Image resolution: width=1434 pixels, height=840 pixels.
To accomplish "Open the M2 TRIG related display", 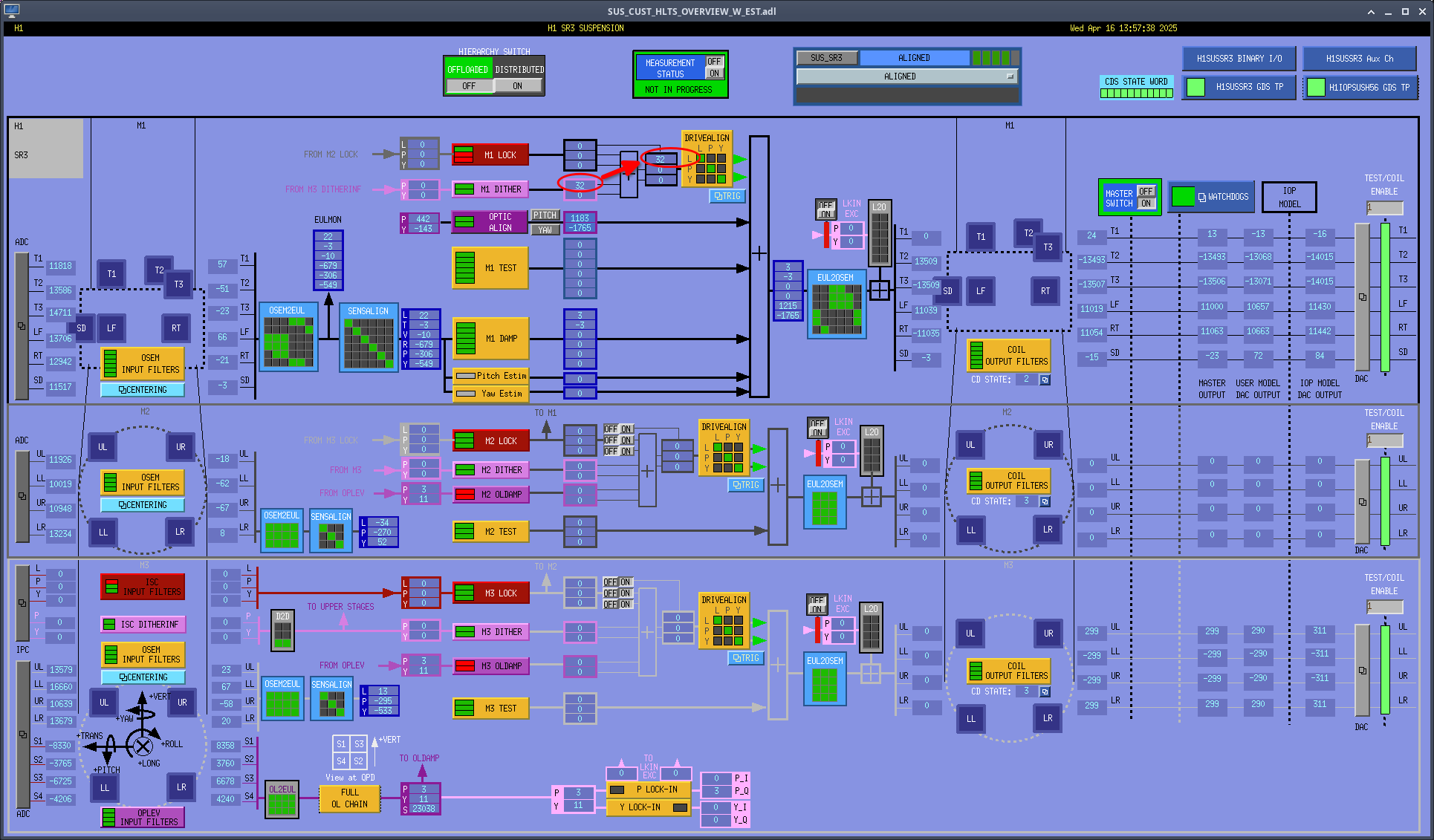I will tap(746, 485).
